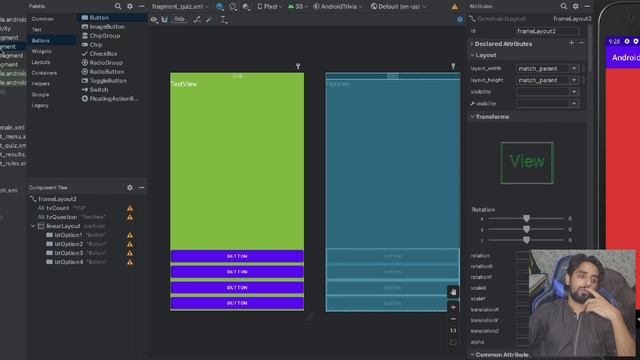
Task: Open the Default (en-us) locale dropdown
Action: tap(398, 7)
